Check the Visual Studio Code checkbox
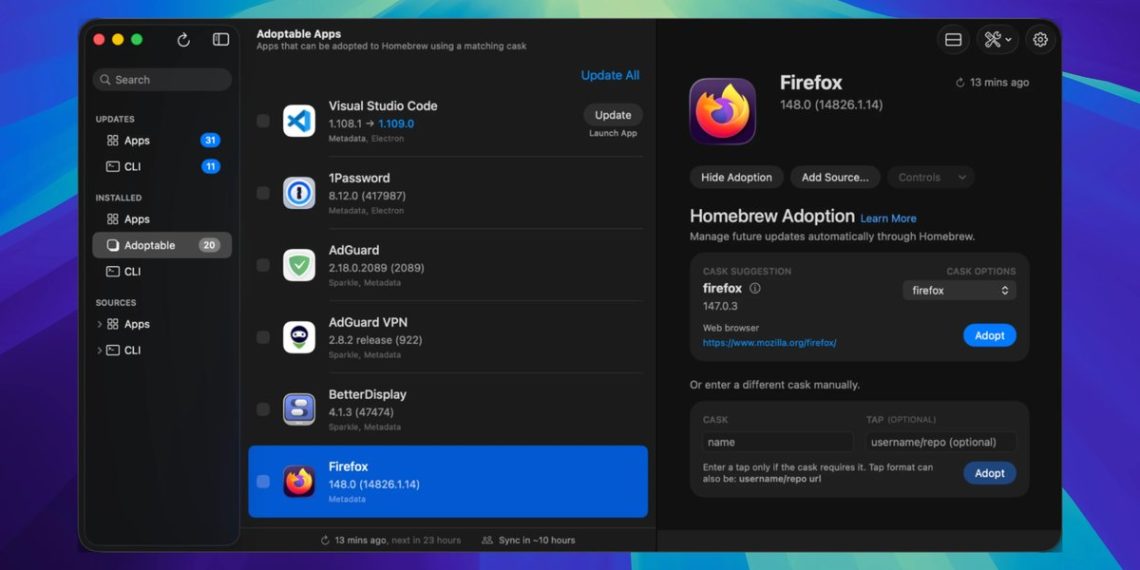 pos(263,121)
